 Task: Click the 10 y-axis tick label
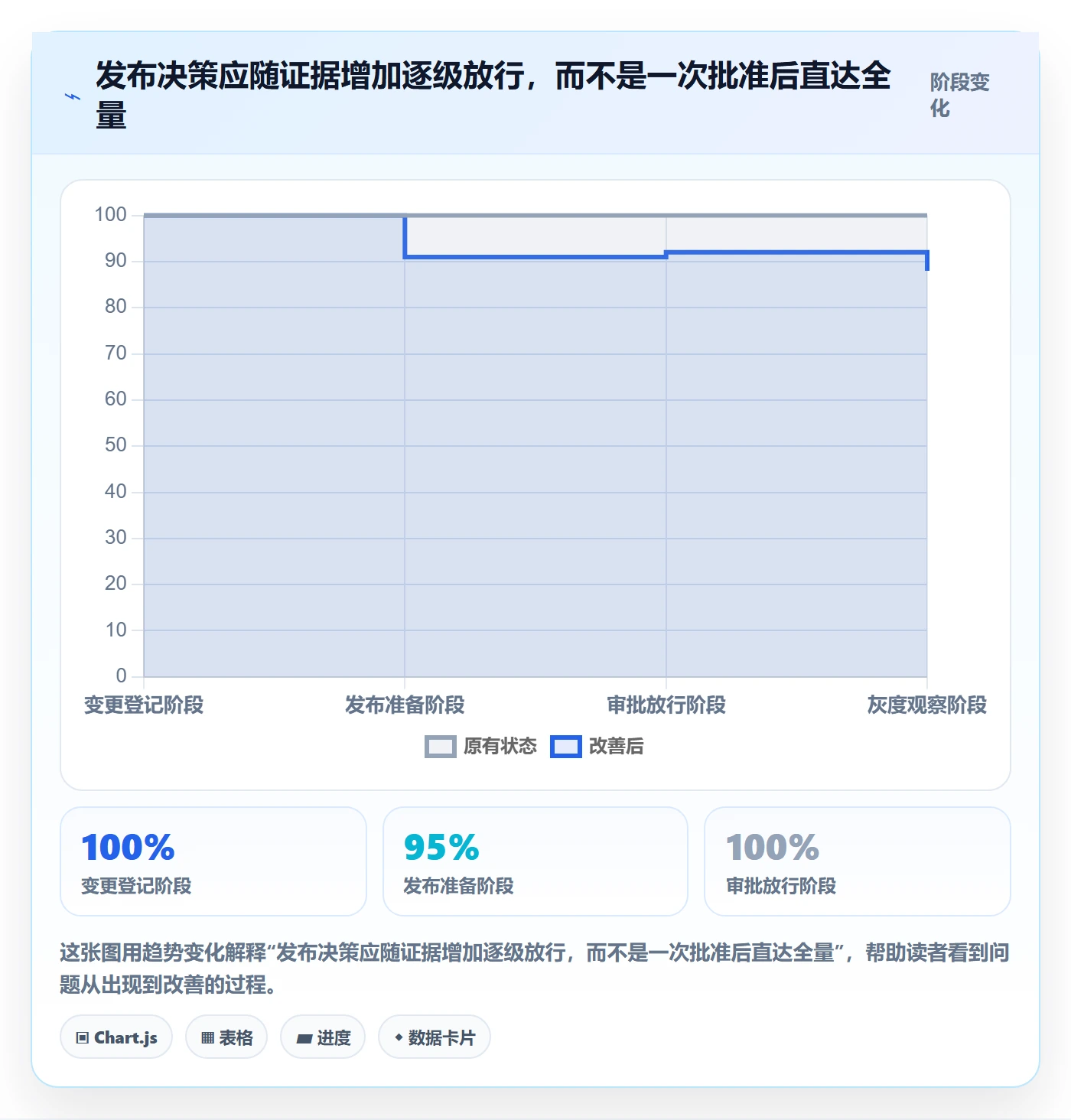pyautogui.click(x=116, y=630)
